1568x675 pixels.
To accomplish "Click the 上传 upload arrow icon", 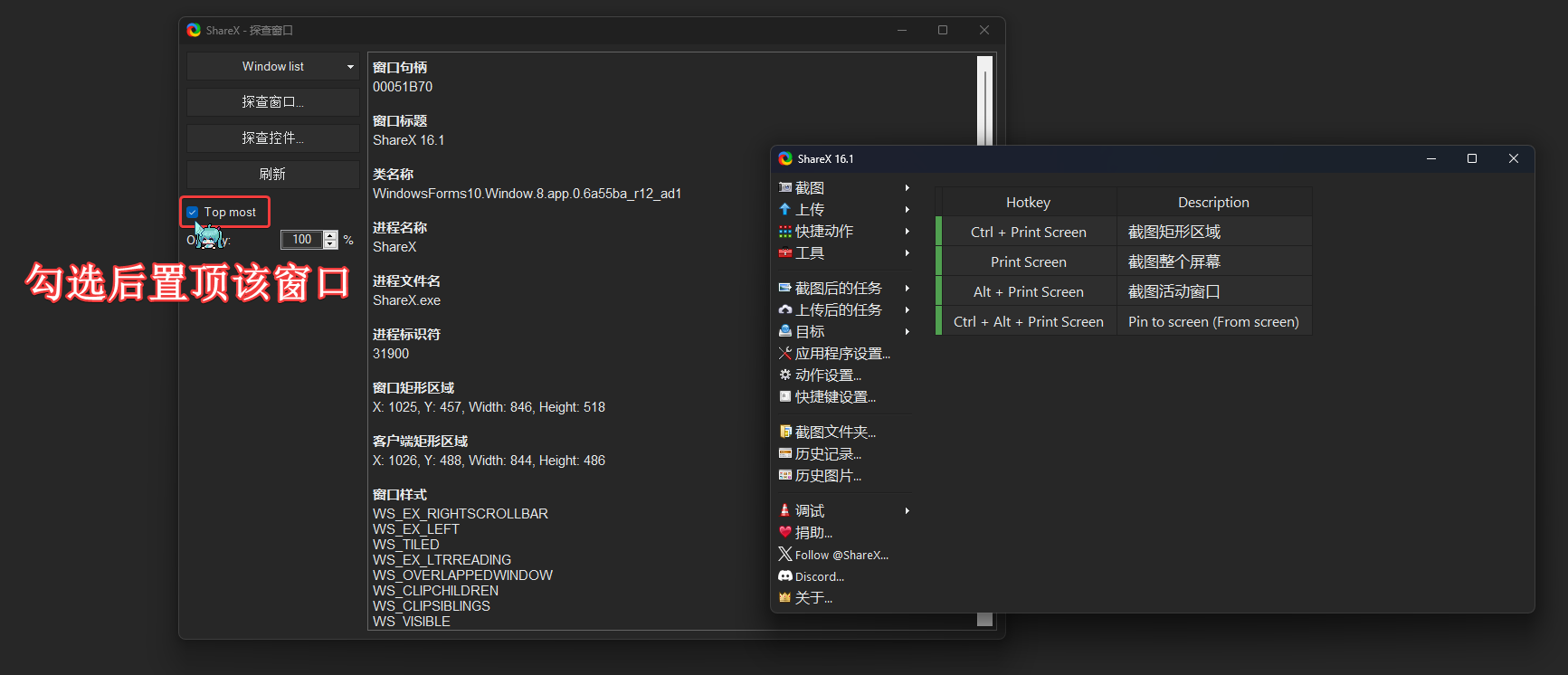I will (x=785, y=209).
